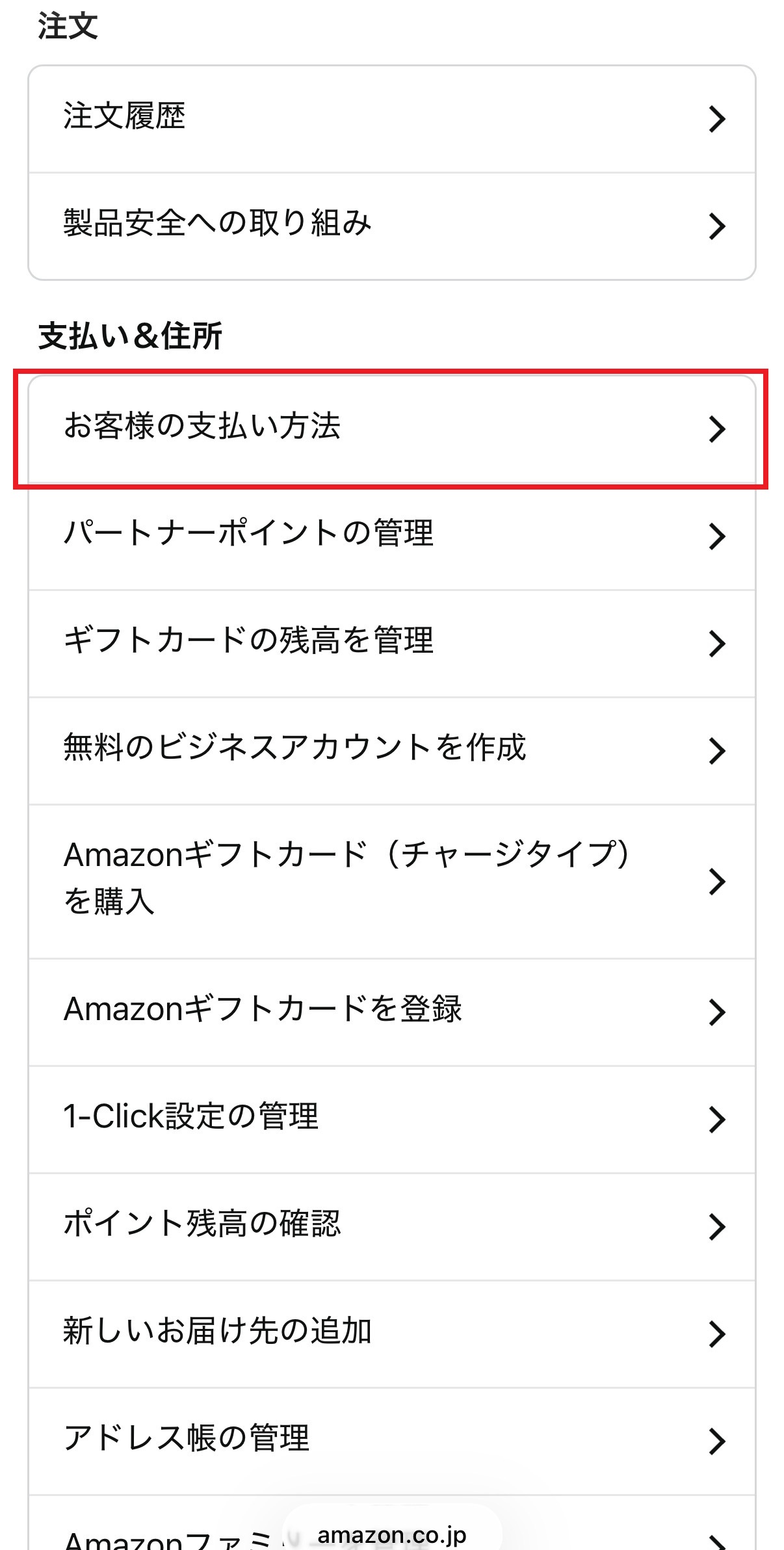
Task: Select パートナーポイントの管理 entry
Action: point(248,534)
